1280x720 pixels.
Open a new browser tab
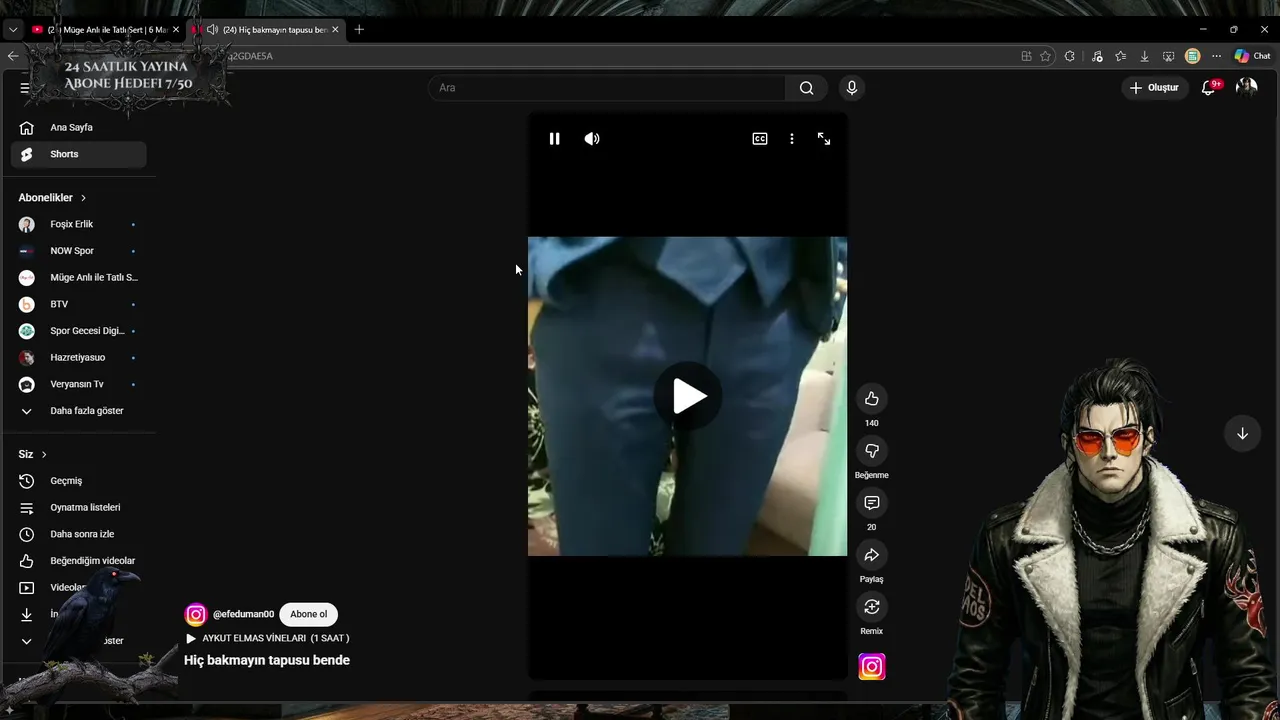coord(359,30)
